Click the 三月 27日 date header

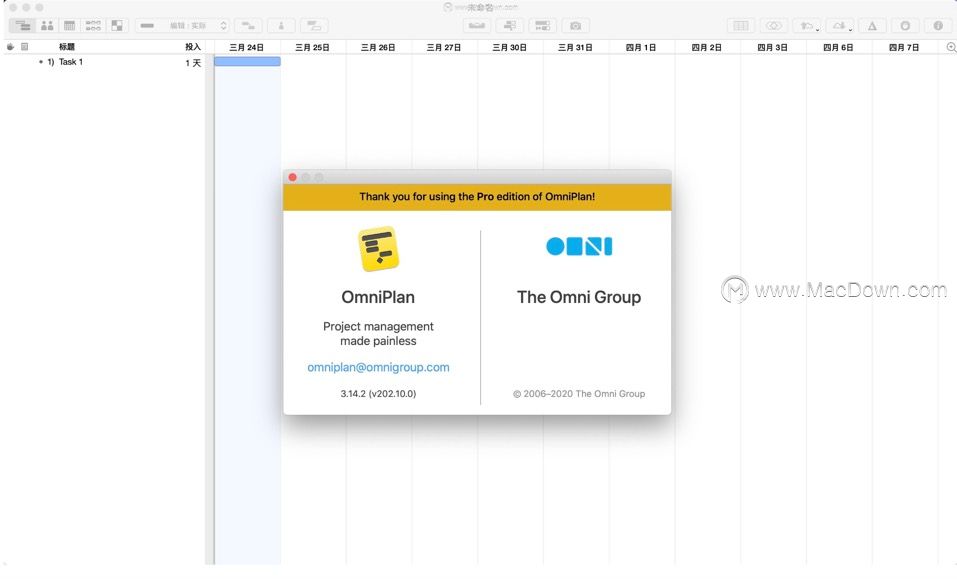pyautogui.click(x=444, y=48)
